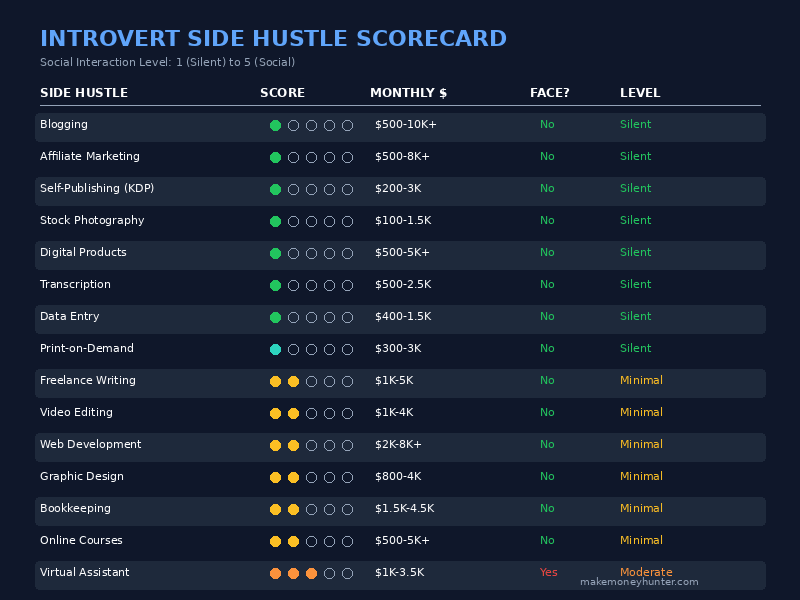This screenshot has height=600, width=800.
Task: Click Data Entry row name
Action: pyautogui.click(x=69, y=316)
